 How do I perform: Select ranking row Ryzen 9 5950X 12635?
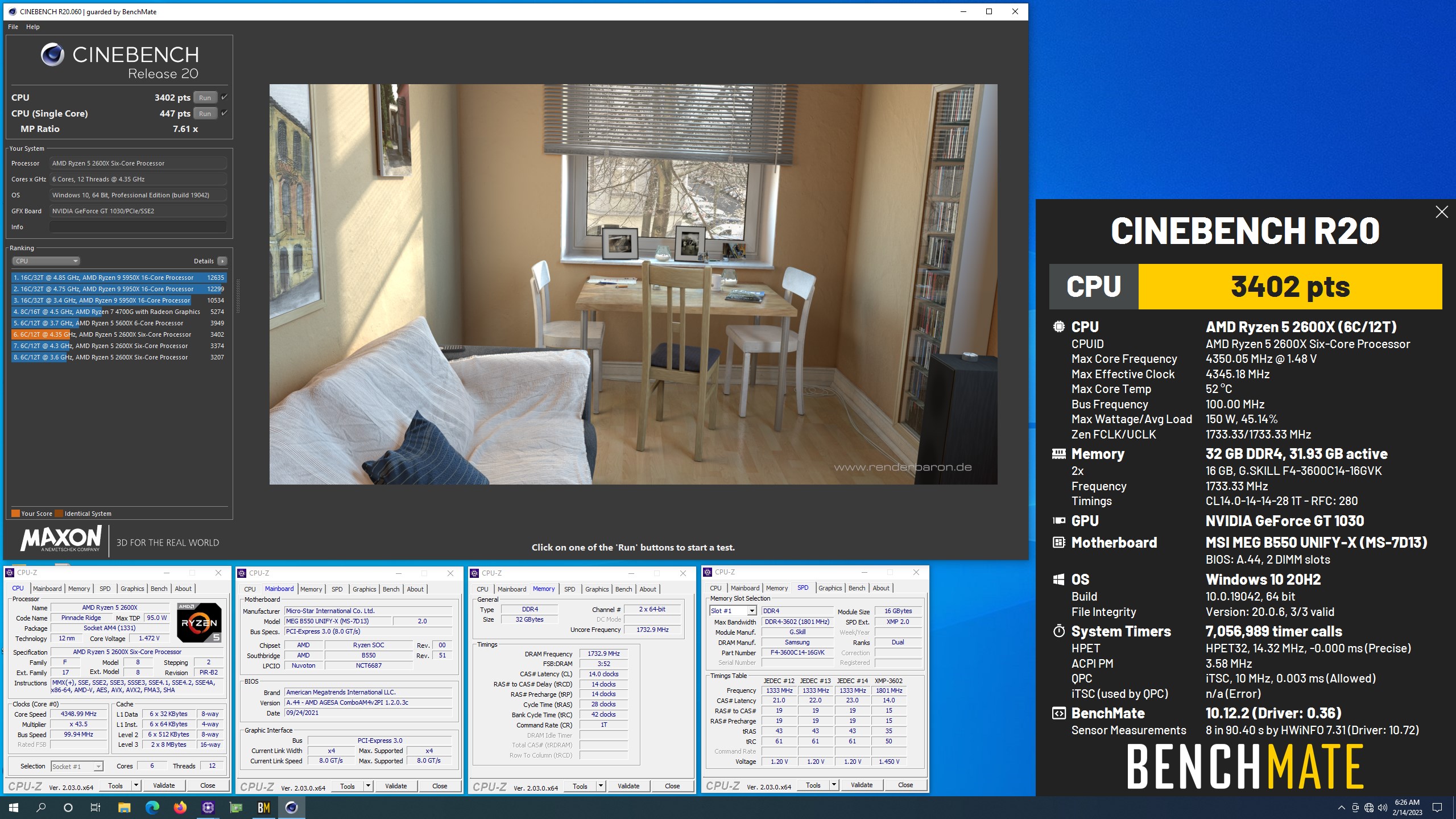(119, 278)
